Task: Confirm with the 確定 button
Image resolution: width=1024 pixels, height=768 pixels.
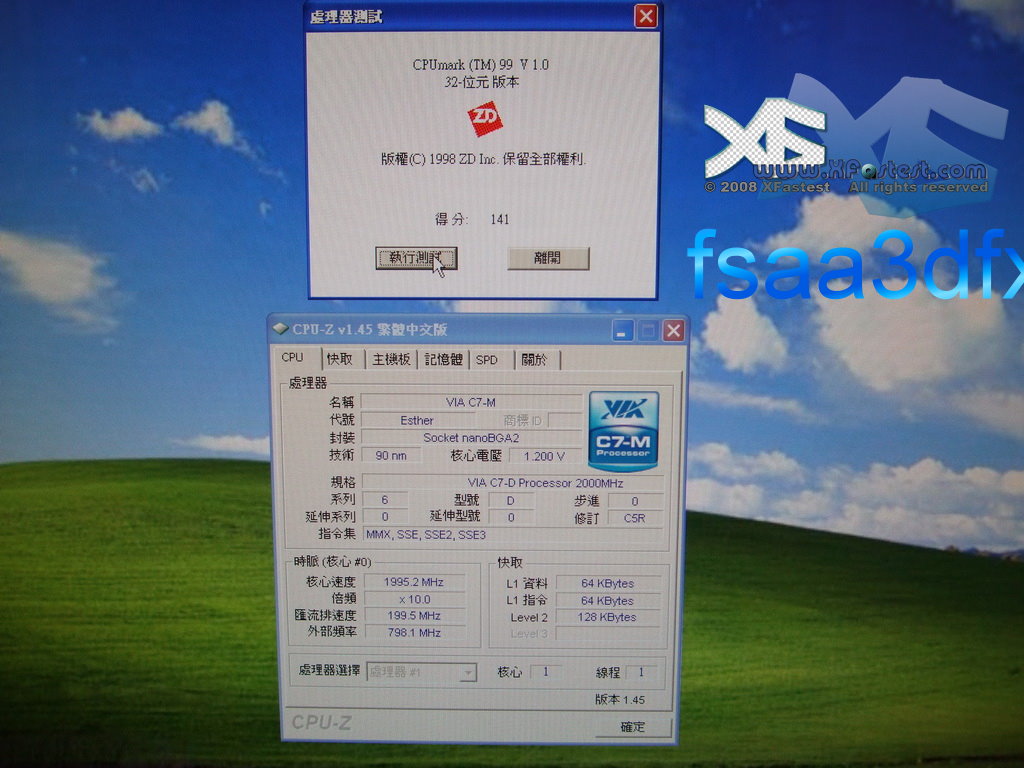Action: [633, 726]
